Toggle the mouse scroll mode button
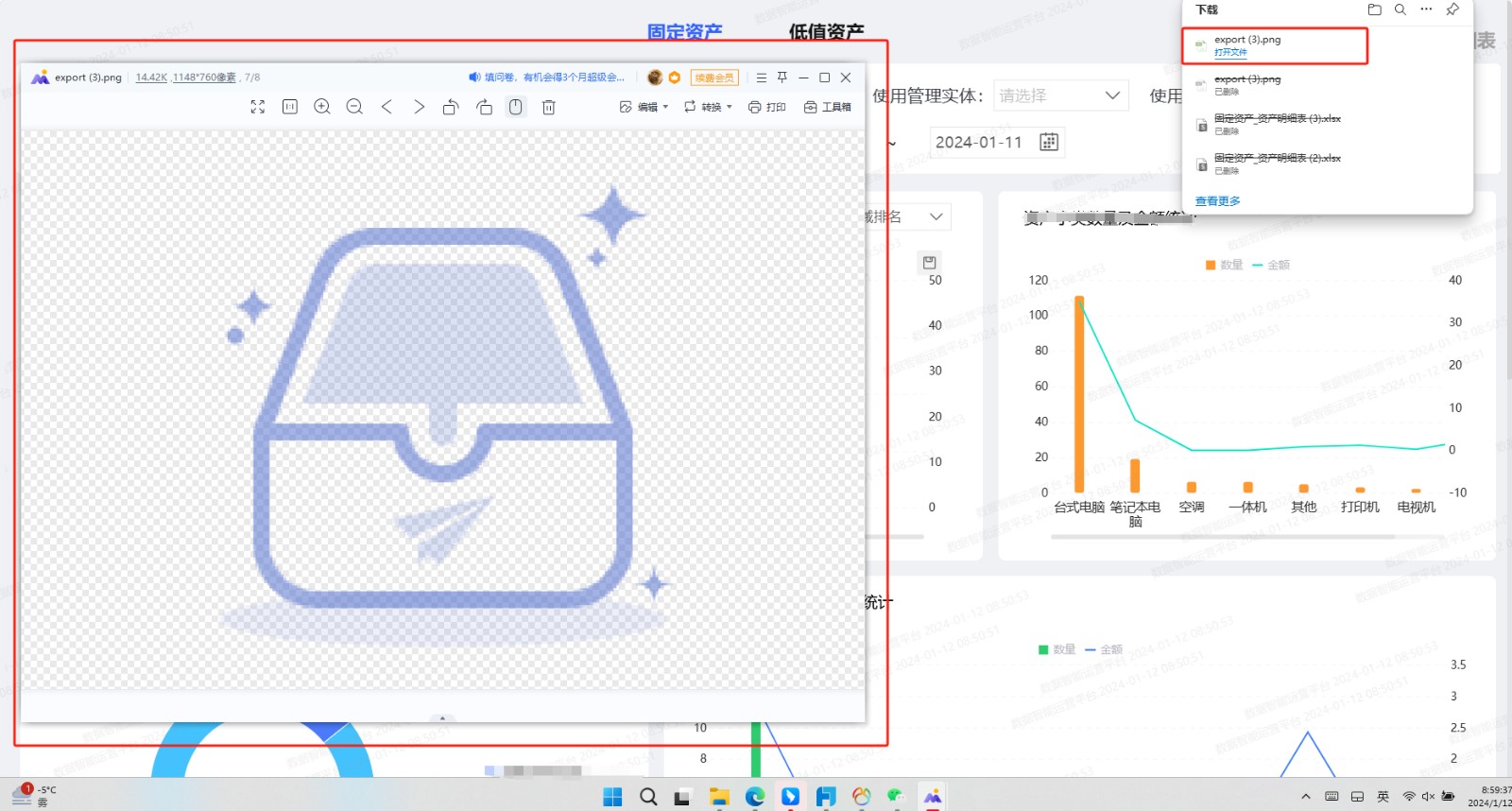Screen dimensions: 1512x811 [516, 108]
